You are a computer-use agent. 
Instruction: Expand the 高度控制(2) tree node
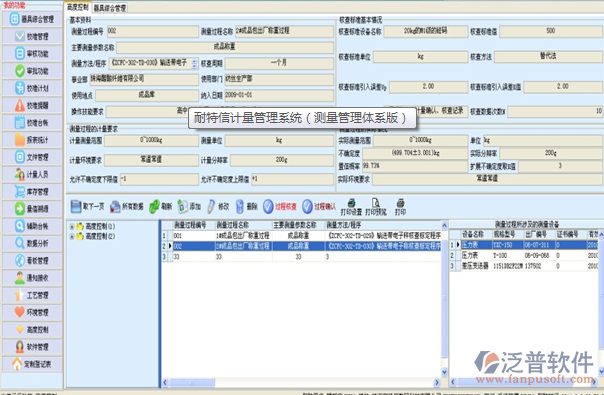72,237
